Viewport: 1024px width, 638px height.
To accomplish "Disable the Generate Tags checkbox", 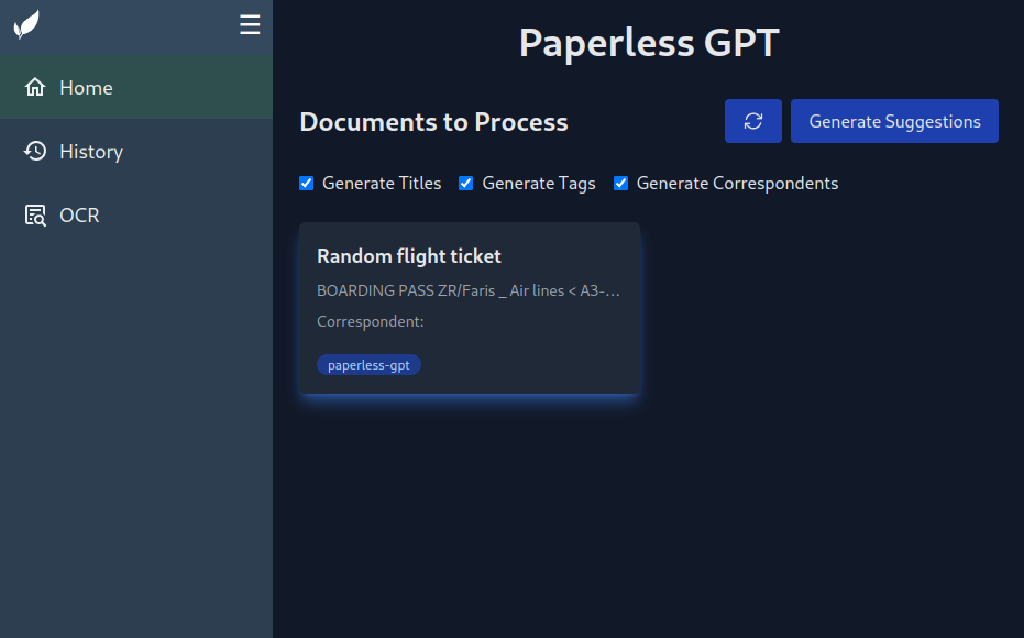I will 466,183.
